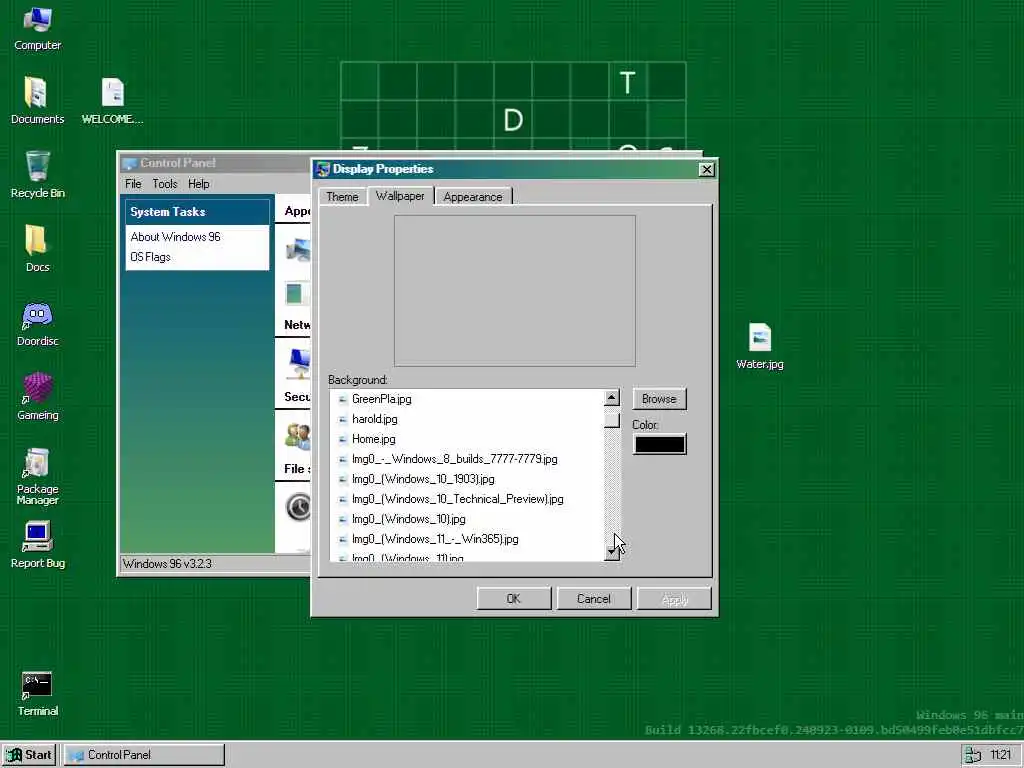Screen dimensions: 1024x768
Task: Switch to the Appearance tab
Action: 473,197
